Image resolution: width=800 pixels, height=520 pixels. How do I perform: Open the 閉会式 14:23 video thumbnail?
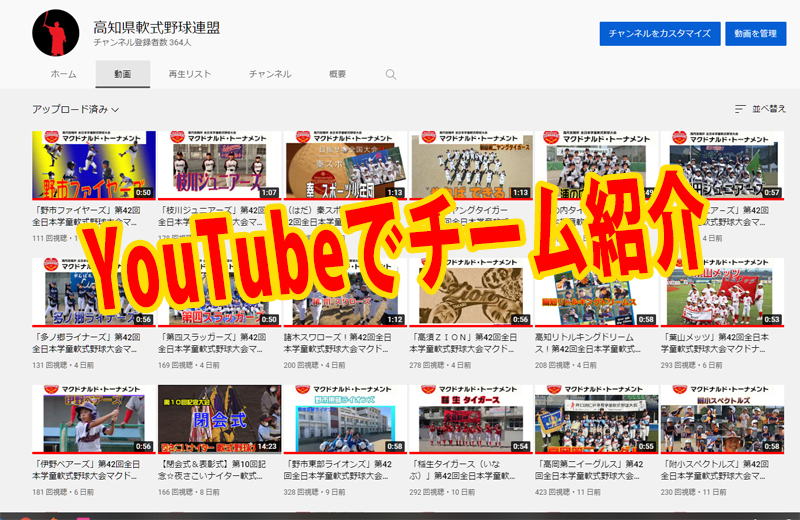click(x=219, y=419)
